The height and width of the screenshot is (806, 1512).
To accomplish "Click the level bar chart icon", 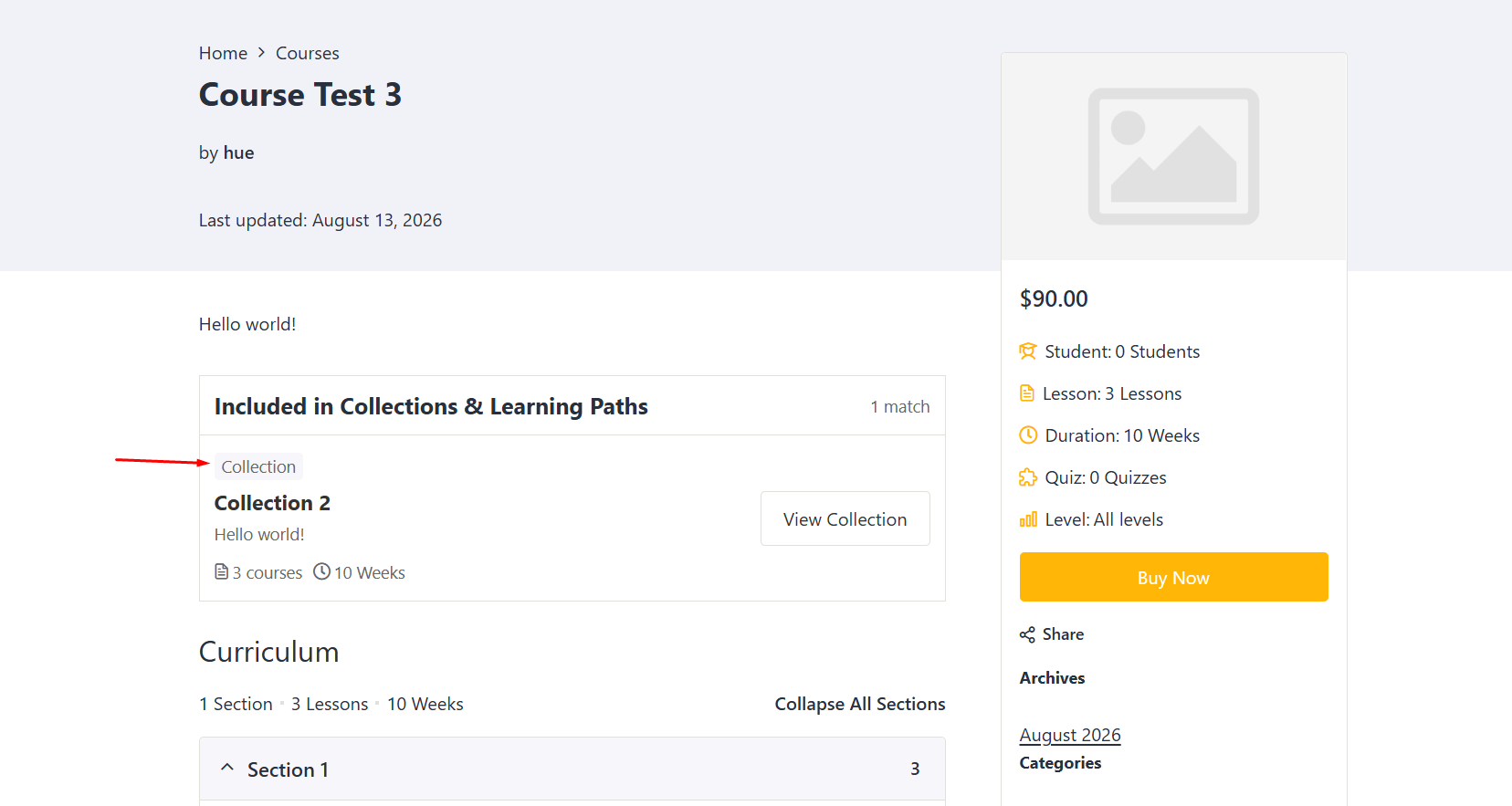I will [x=1028, y=519].
